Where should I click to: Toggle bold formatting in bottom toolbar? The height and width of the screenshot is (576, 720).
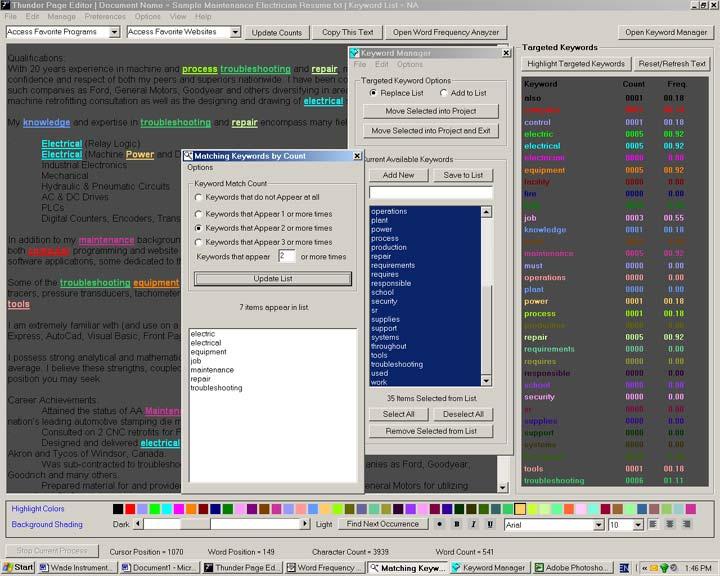click(x=456, y=524)
